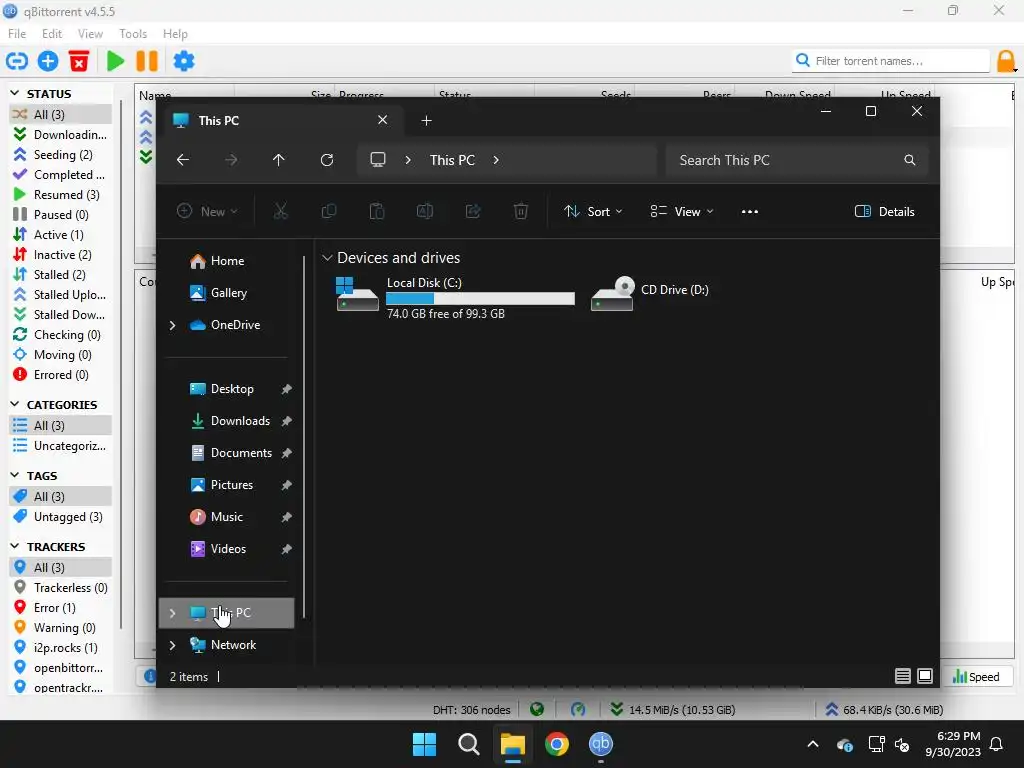Open qBittorrent File menu
Screen dimensions: 1024x768
click(x=17, y=34)
